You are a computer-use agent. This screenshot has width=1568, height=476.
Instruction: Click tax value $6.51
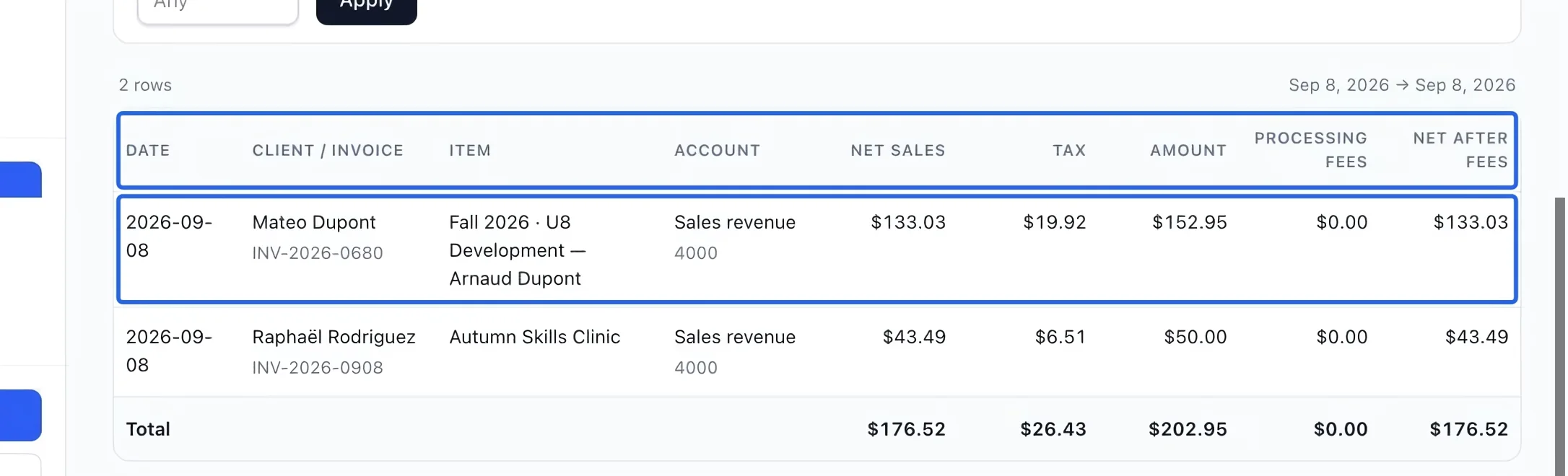[x=1060, y=337]
